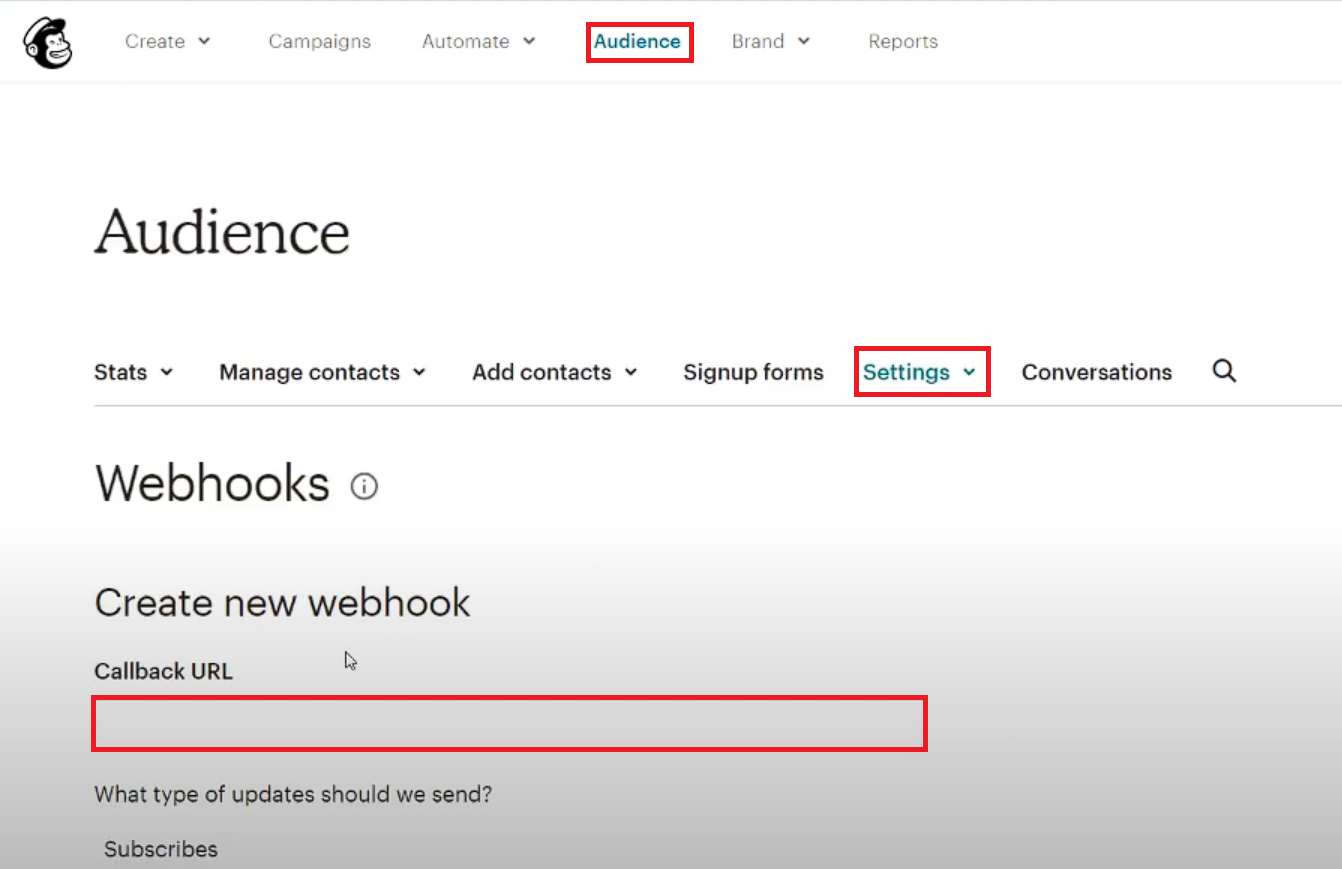1342x869 pixels.
Task: Focus the Callback URL input field
Action: click(x=509, y=724)
